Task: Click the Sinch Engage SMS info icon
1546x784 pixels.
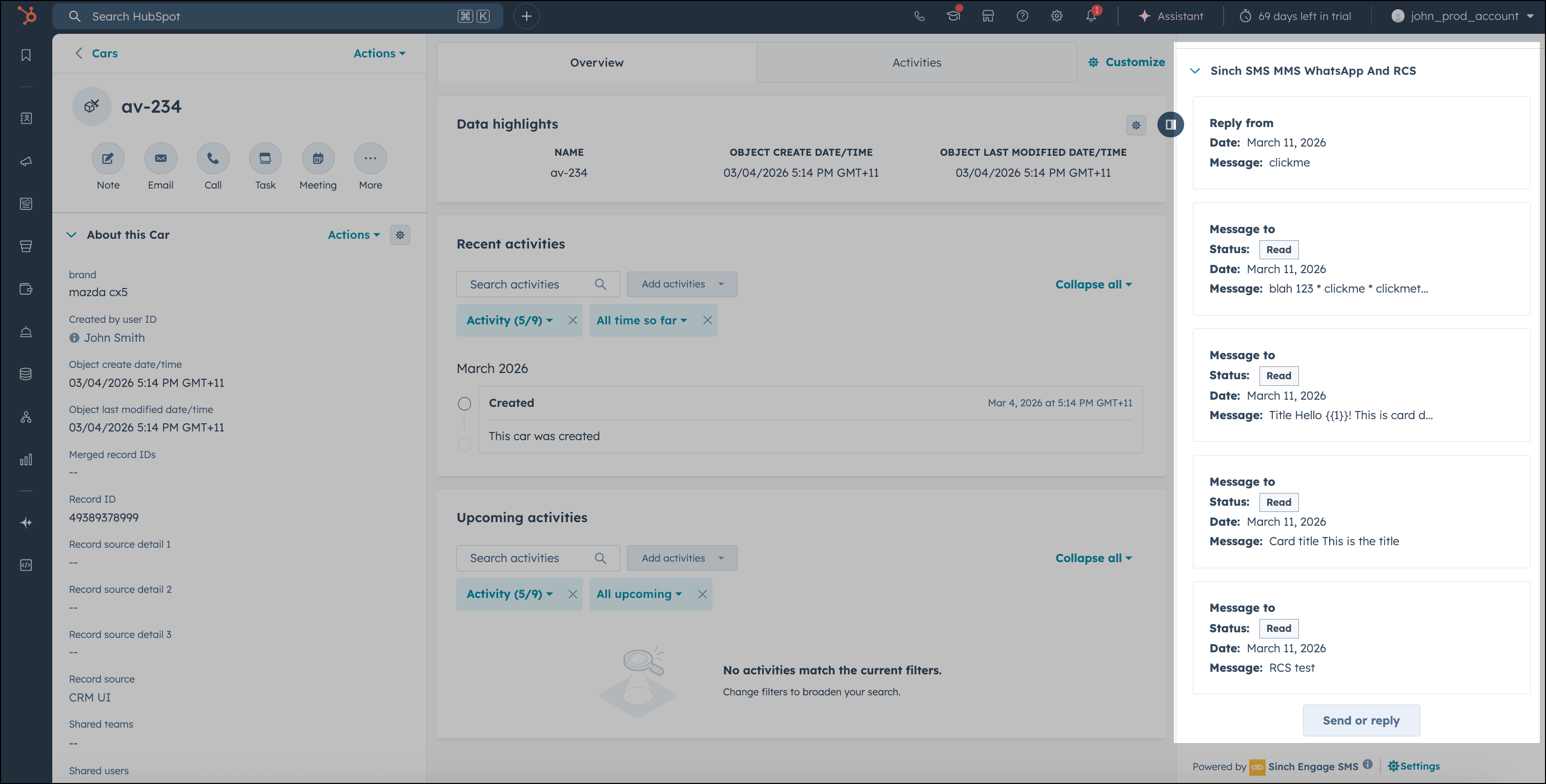Action: [x=1367, y=764]
